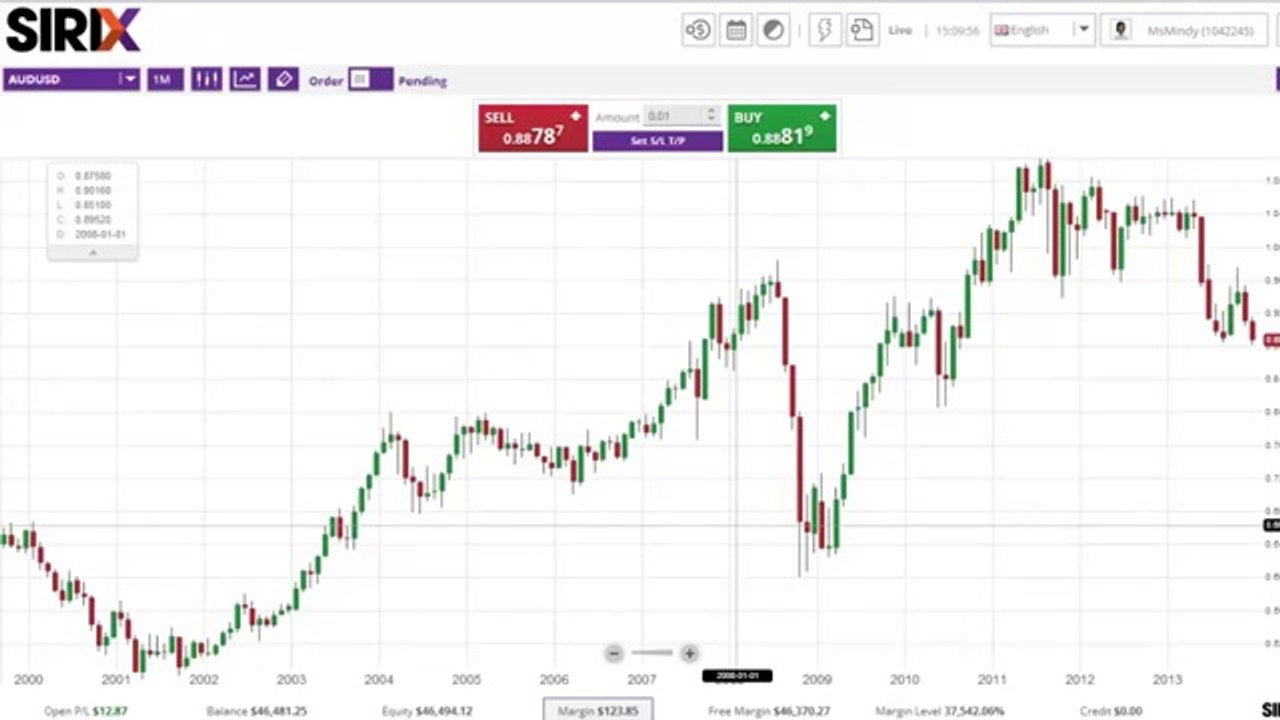The height and width of the screenshot is (720, 1280).
Task: Collapse the OHLC info box arrow
Action: click(x=92, y=253)
